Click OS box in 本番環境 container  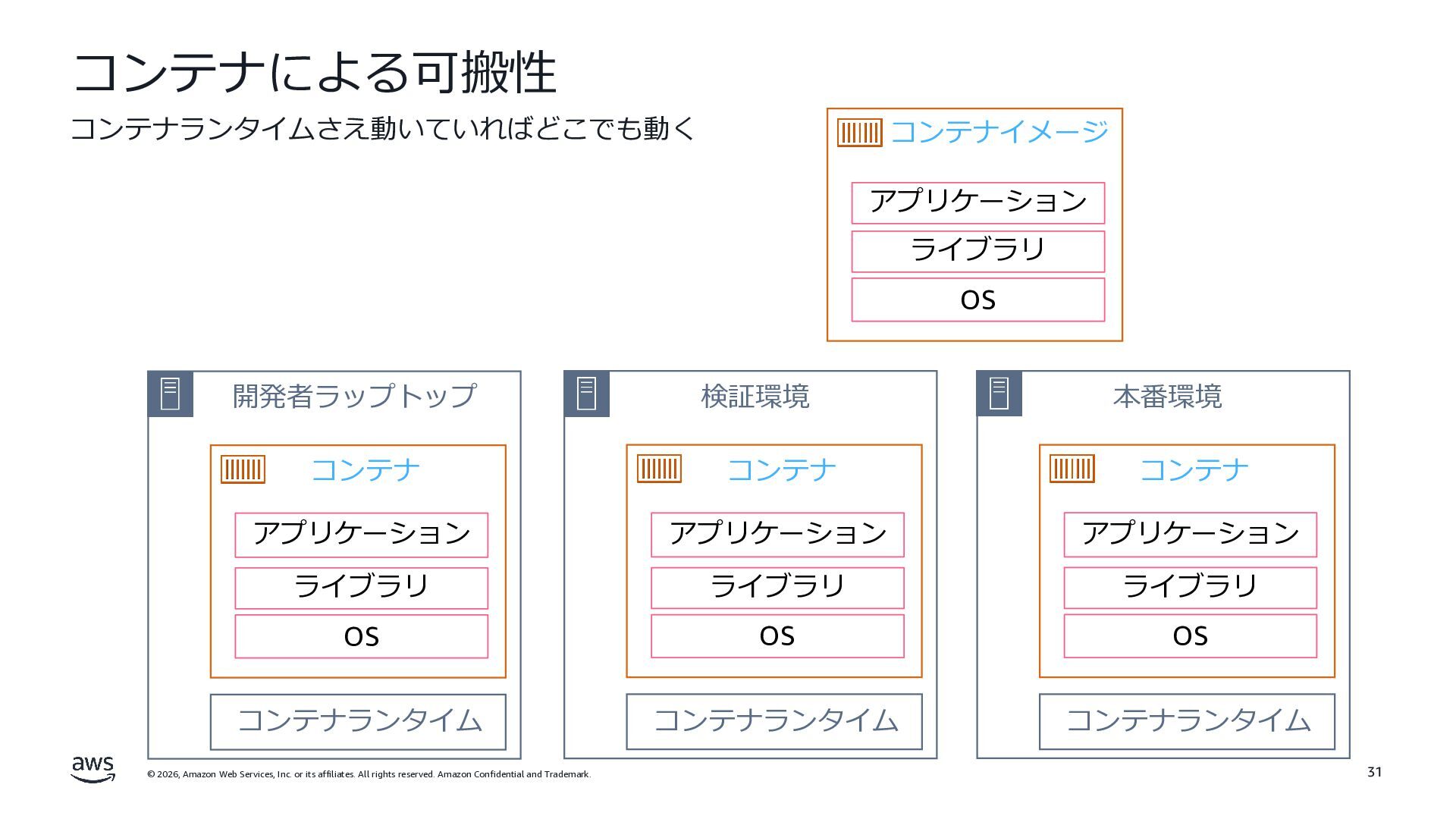(x=1190, y=636)
